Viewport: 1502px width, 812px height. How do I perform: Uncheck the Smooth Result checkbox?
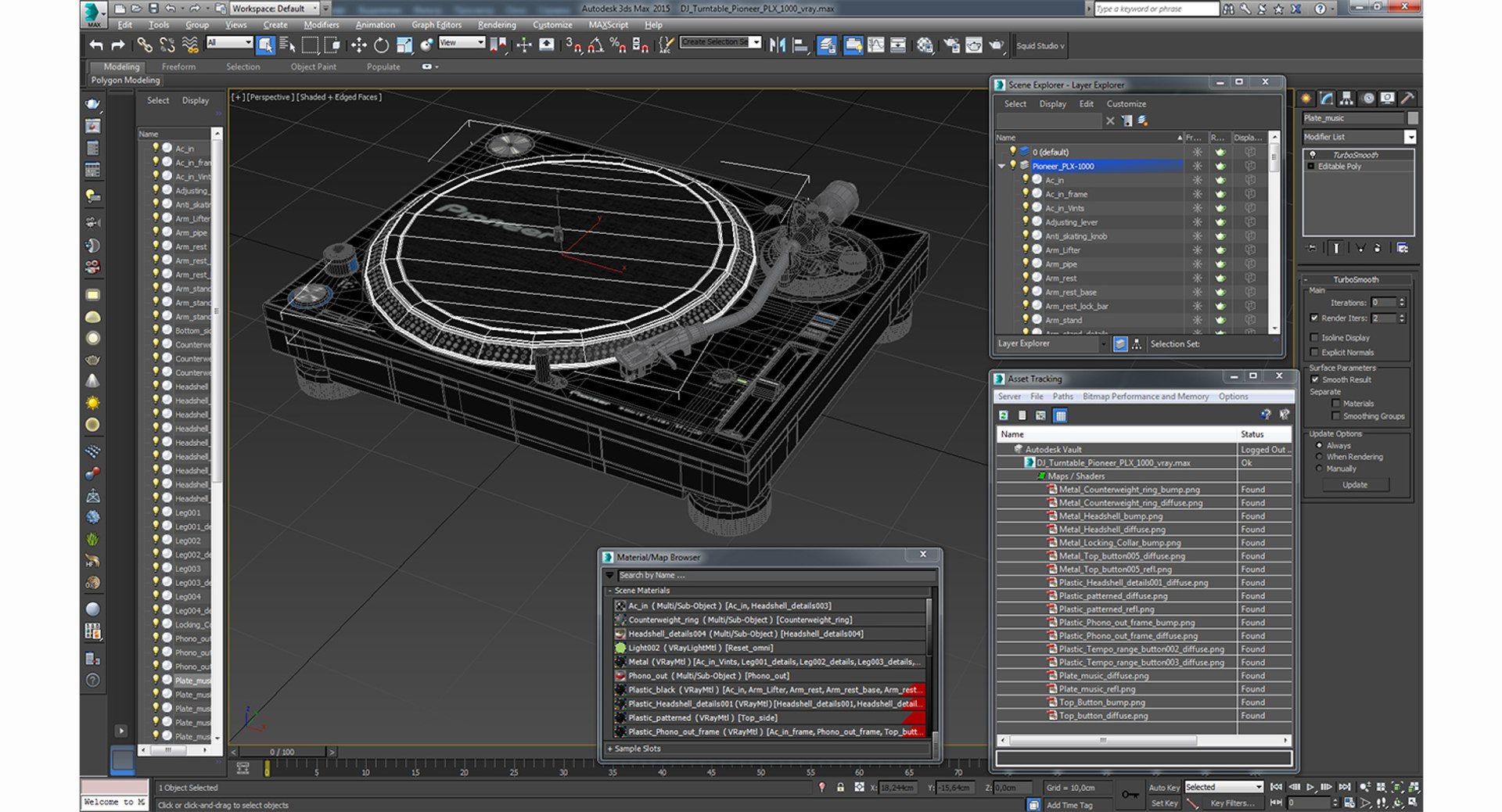tap(1315, 380)
